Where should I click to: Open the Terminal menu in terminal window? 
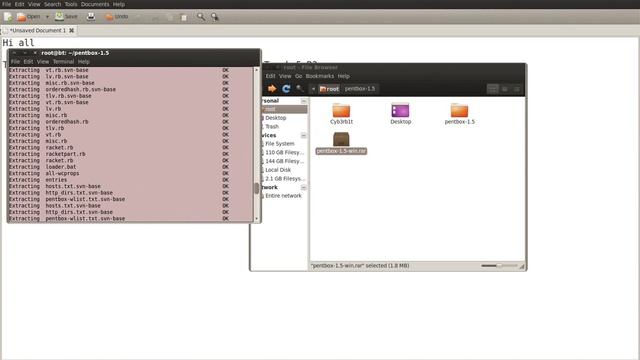pos(63,62)
